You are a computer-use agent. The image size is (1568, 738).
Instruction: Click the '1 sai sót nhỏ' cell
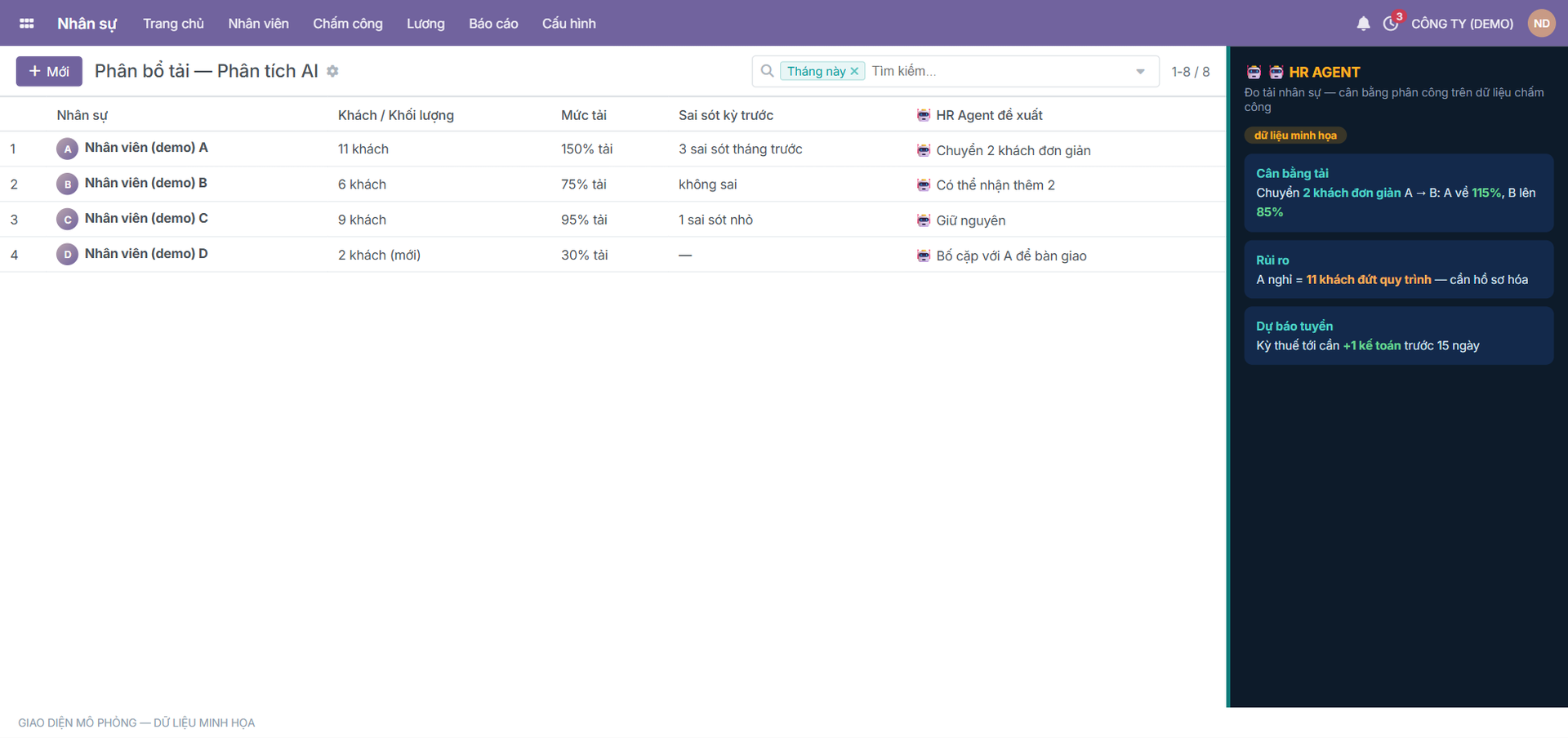click(x=715, y=220)
